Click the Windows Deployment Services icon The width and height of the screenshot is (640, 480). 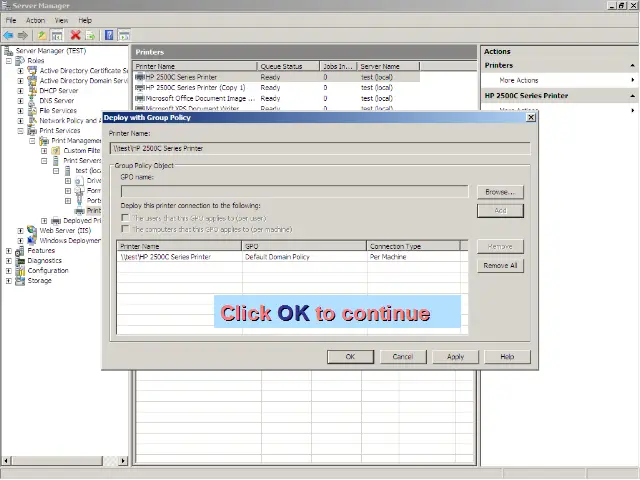(32, 241)
